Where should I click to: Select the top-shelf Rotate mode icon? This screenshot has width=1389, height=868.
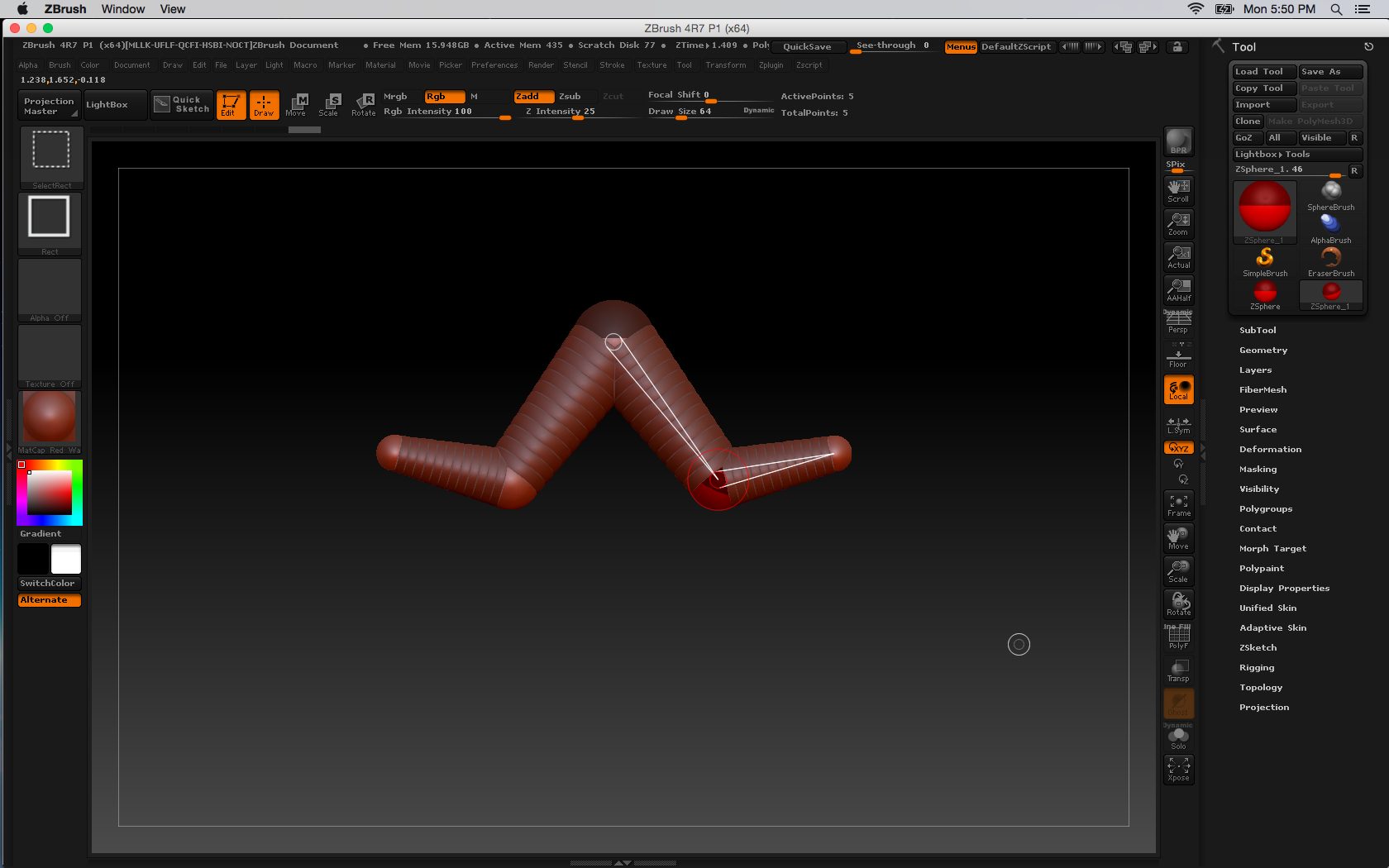(x=363, y=105)
